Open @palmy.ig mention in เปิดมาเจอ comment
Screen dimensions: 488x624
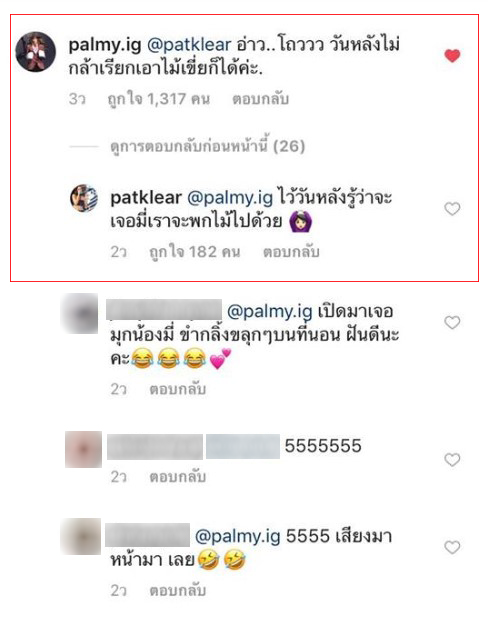point(270,311)
